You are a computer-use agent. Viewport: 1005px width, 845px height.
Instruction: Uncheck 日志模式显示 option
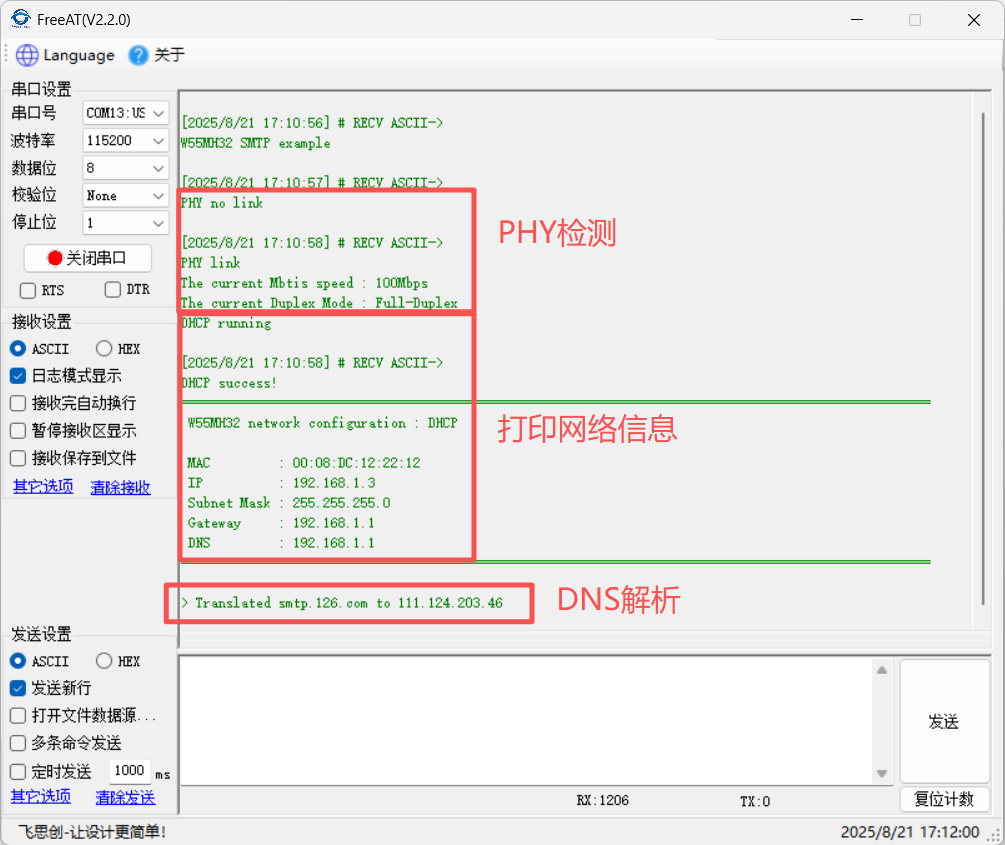(18, 377)
